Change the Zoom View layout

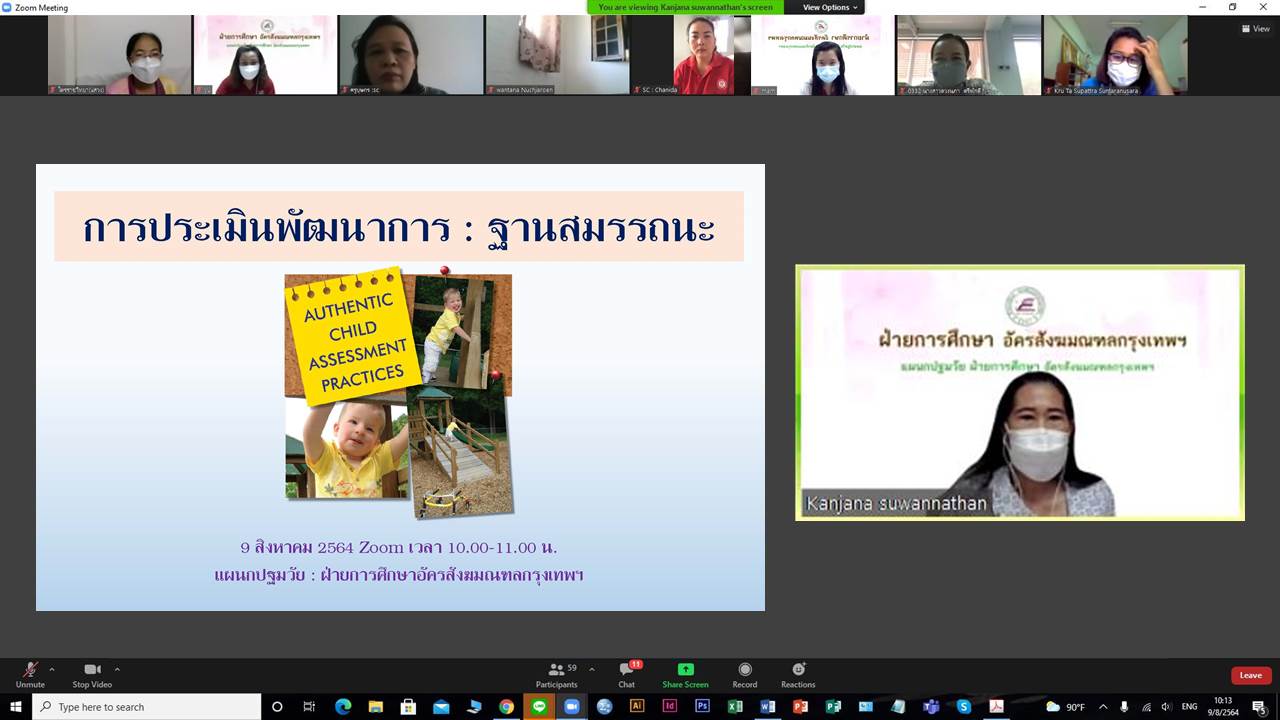point(1256,29)
